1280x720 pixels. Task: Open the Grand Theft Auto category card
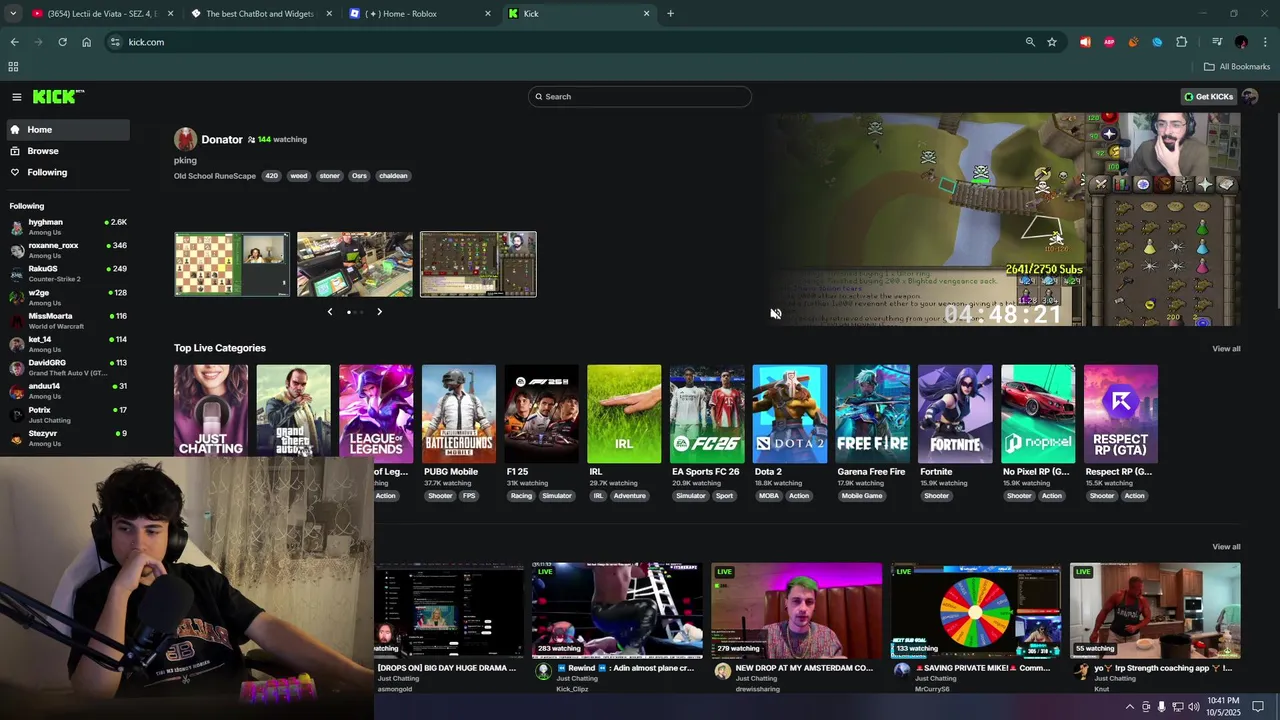(x=293, y=413)
